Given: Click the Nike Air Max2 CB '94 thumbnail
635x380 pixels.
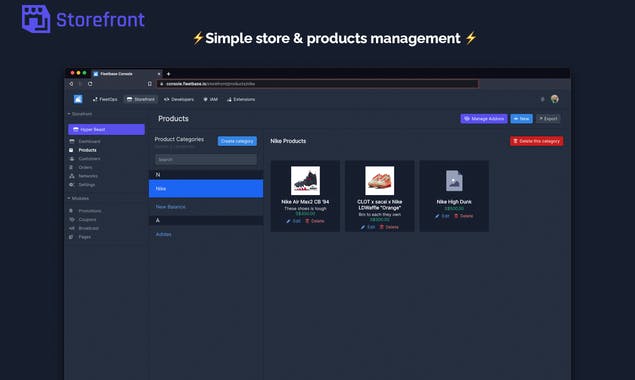Looking at the screenshot, I should (x=305, y=181).
